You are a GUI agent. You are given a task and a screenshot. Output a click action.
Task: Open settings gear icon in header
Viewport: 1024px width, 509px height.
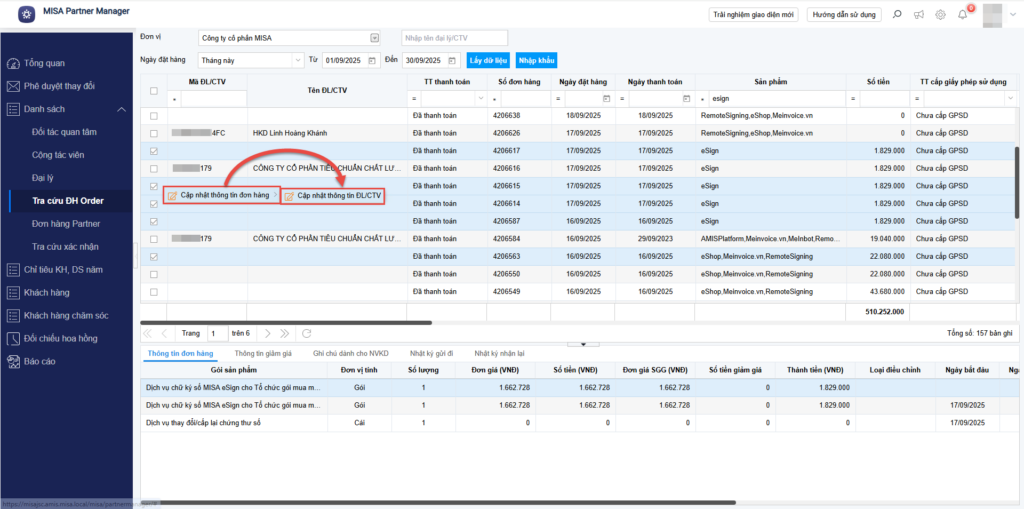point(940,15)
